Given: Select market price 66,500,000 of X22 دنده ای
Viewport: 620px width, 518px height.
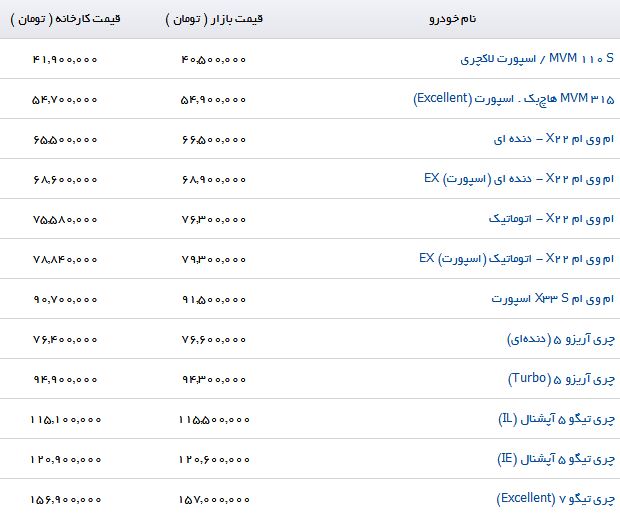Looking at the screenshot, I should tap(214, 139).
